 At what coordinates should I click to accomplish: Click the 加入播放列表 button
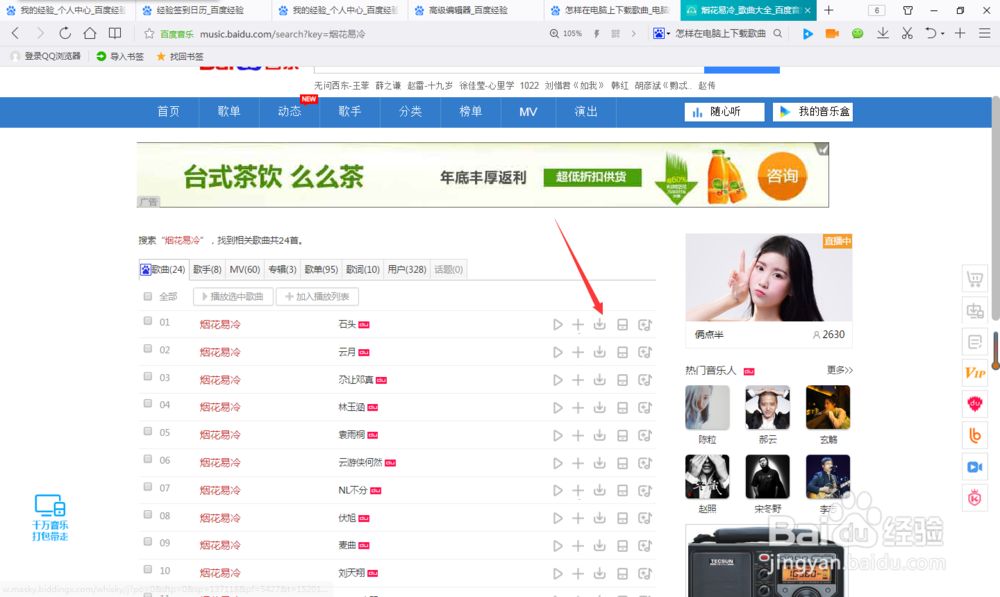tap(318, 297)
